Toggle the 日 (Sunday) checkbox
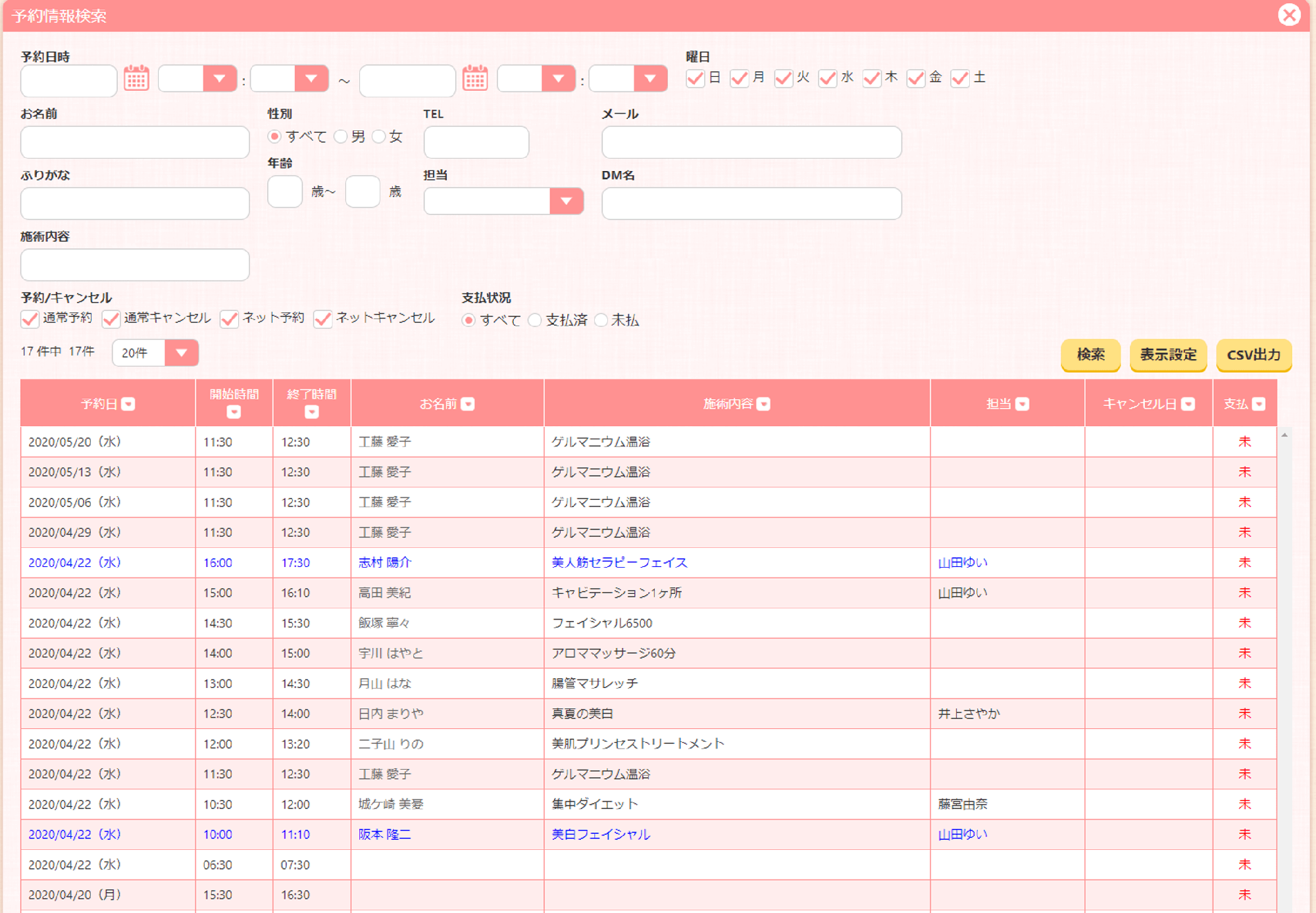 click(x=695, y=78)
